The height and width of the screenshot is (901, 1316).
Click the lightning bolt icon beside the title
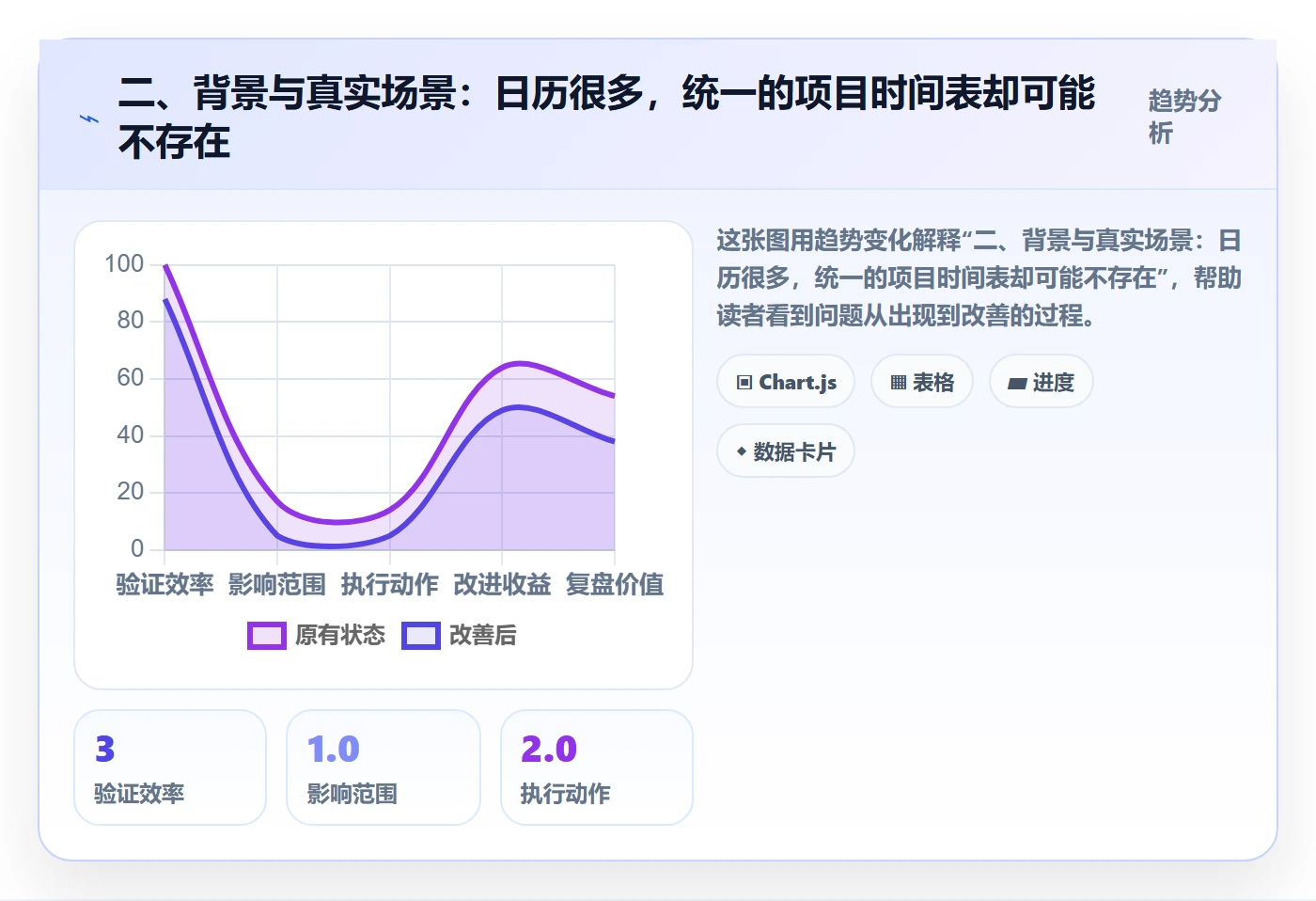pyautogui.click(x=89, y=119)
